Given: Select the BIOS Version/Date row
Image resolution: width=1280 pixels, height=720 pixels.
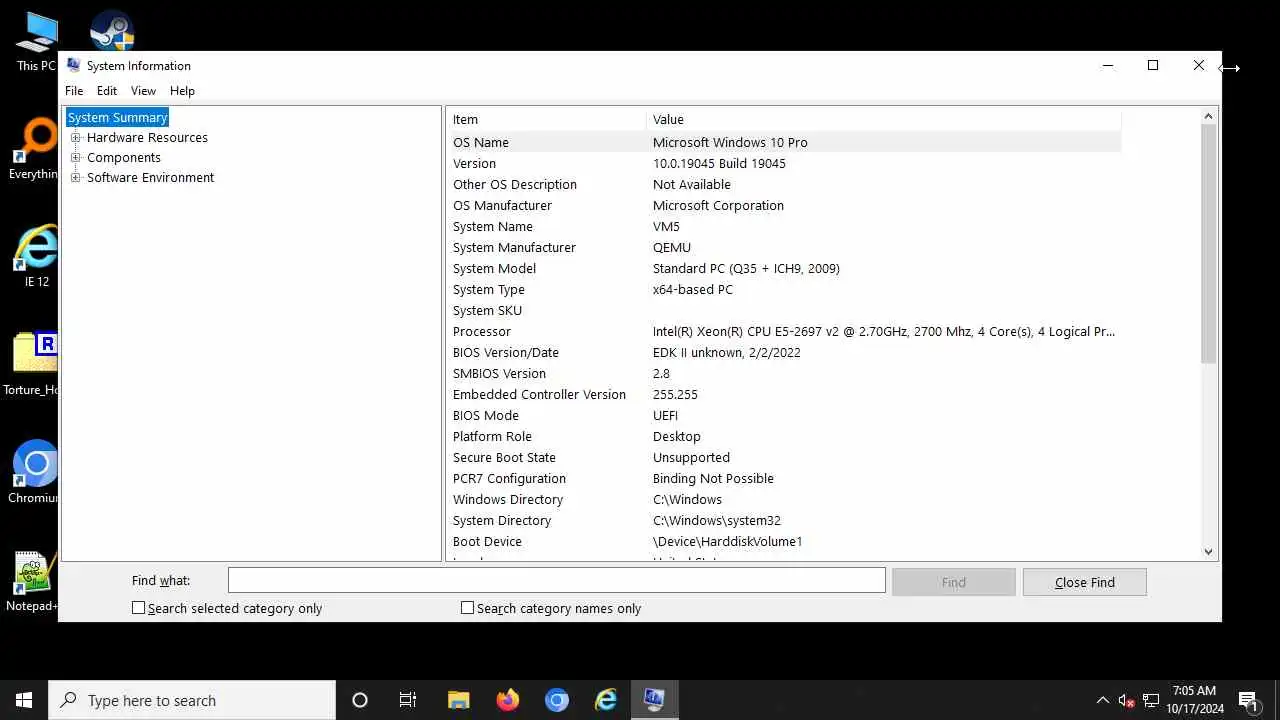Looking at the screenshot, I should [784, 352].
